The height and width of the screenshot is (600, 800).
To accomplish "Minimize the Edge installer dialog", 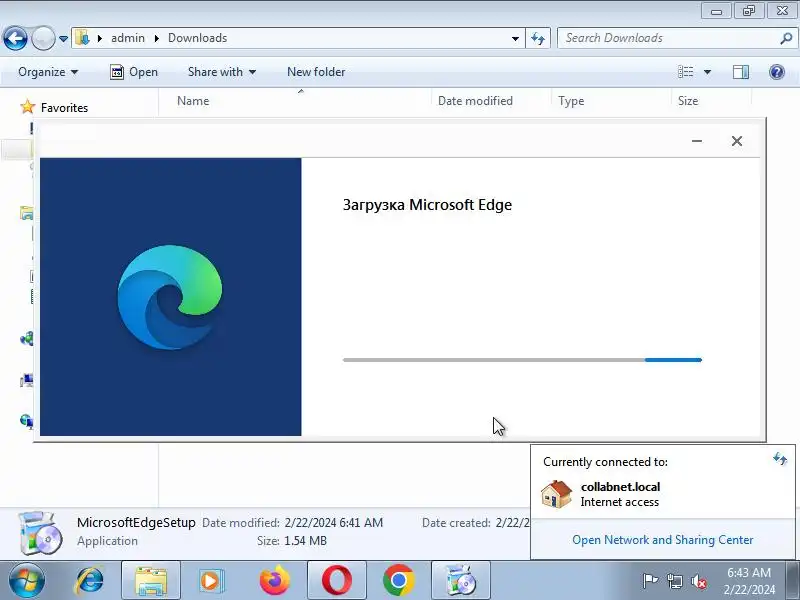I will (x=696, y=141).
